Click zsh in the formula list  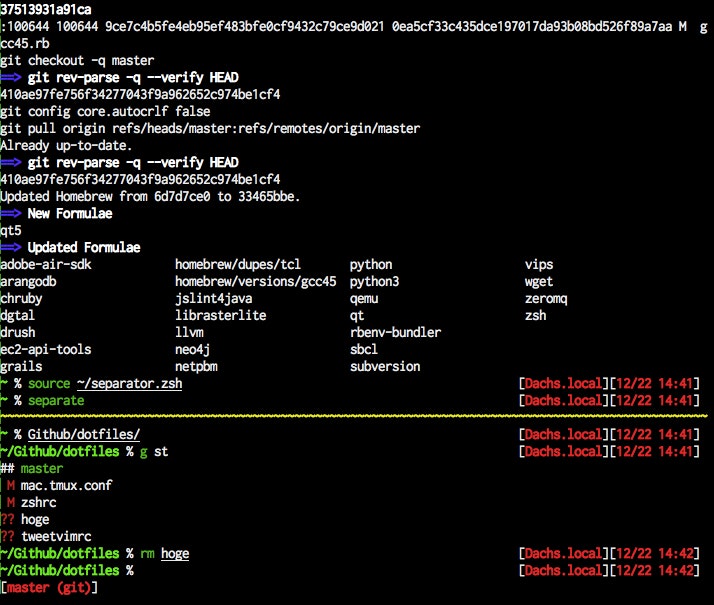pyautogui.click(x=536, y=315)
